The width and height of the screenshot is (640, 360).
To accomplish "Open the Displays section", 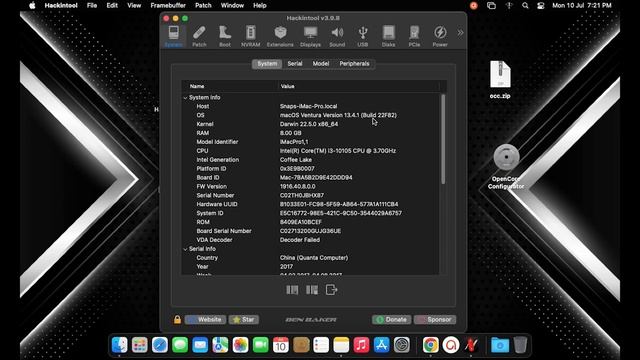I will pyautogui.click(x=310, y=36).
